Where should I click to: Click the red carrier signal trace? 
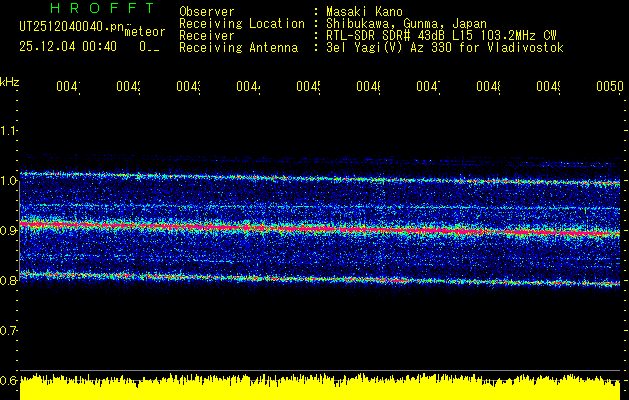300,229
